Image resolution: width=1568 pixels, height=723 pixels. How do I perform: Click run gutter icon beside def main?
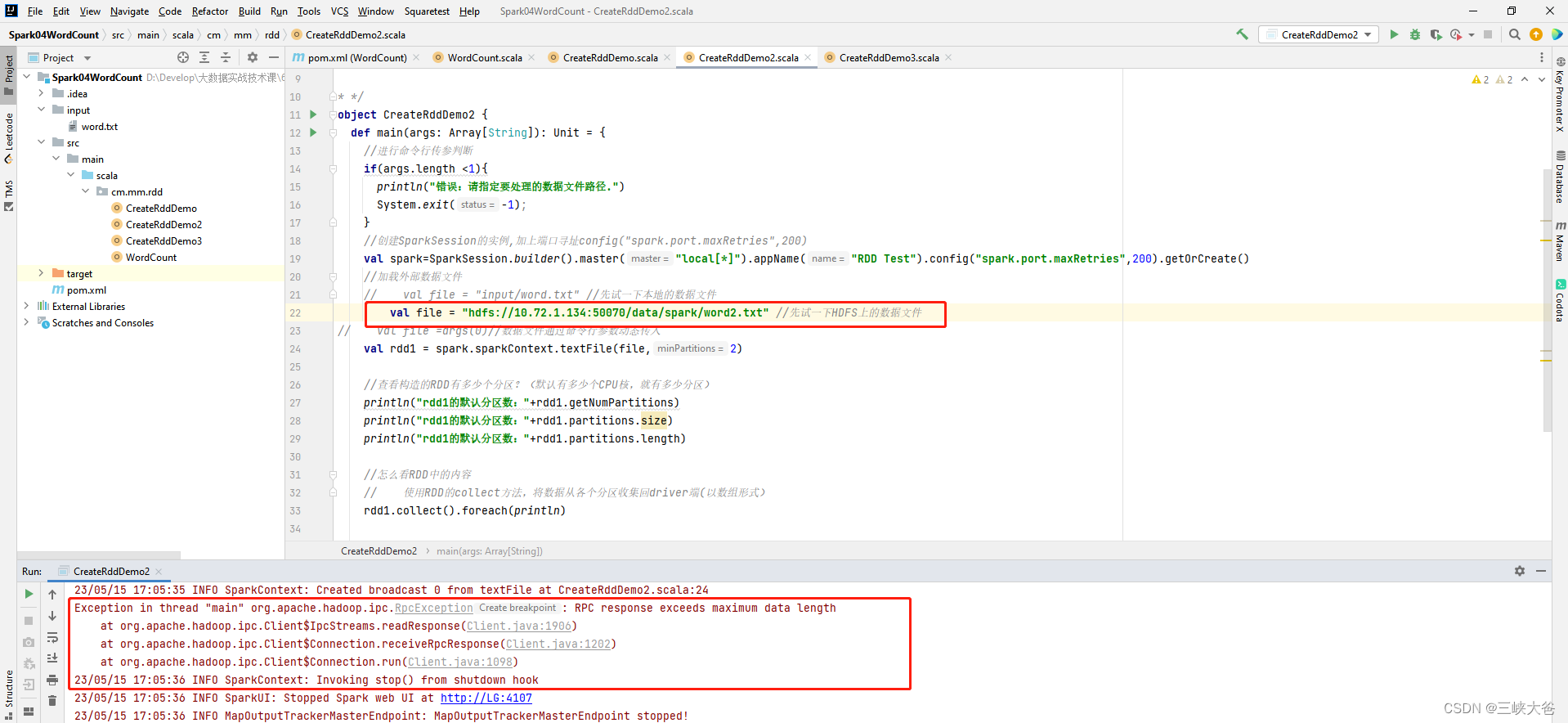(x=313, y=132)
